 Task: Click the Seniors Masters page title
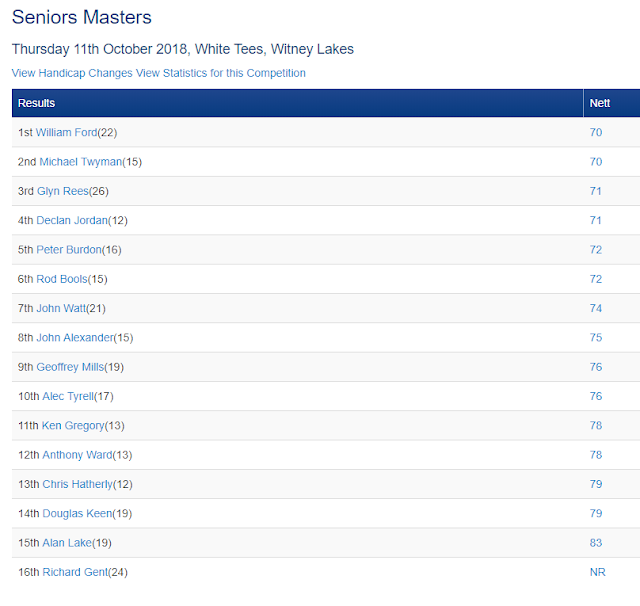(82, 18)
